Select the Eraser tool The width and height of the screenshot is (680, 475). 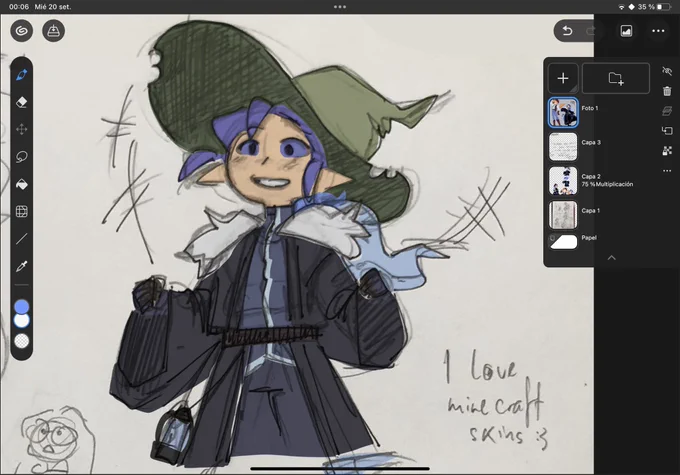pyautogui.click(x=22, y=102)
